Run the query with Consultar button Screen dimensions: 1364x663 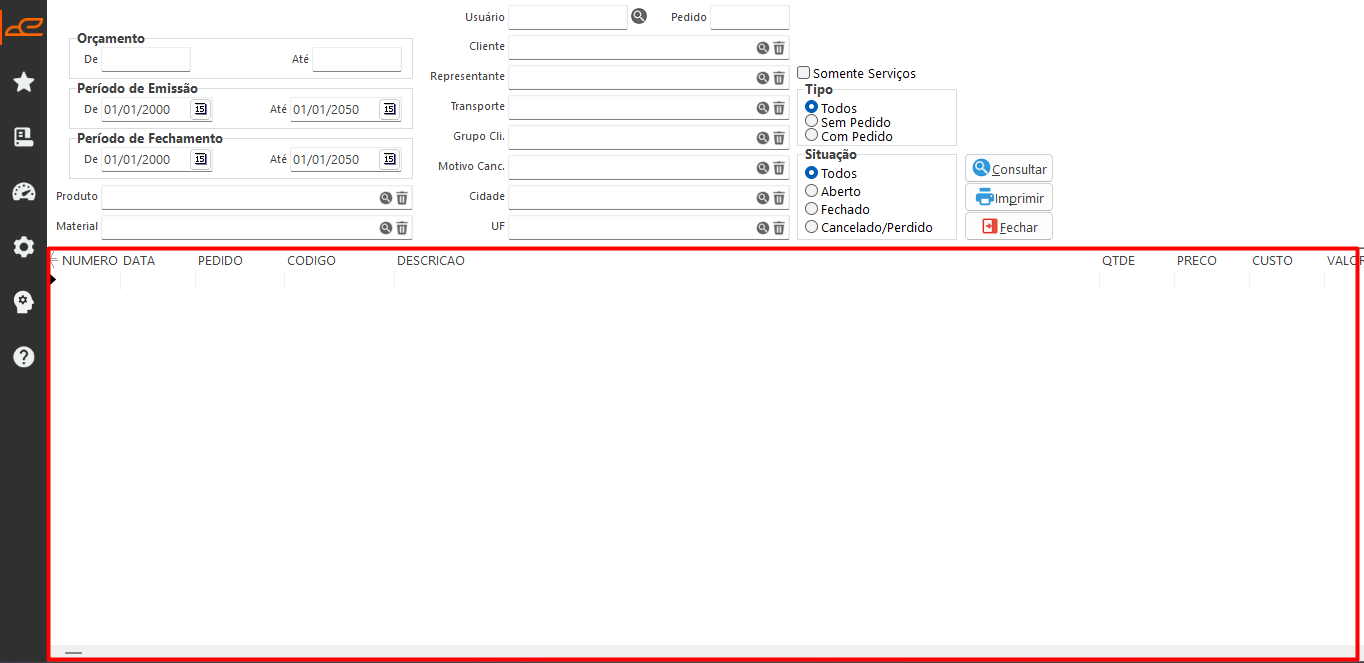[x=1009, y=168]
